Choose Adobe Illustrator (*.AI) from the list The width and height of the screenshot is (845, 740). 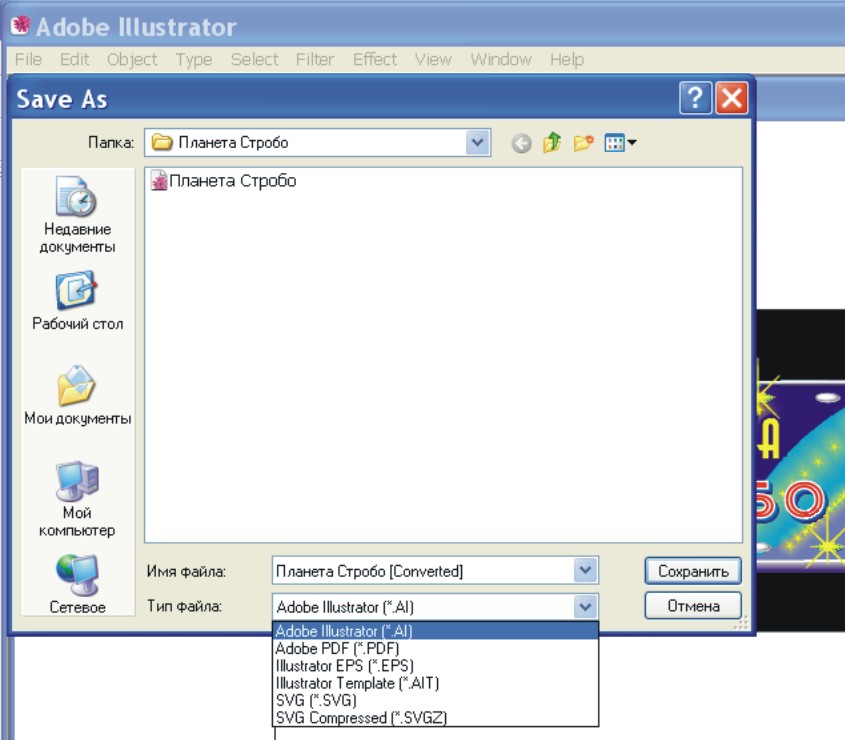coord(435,631)
